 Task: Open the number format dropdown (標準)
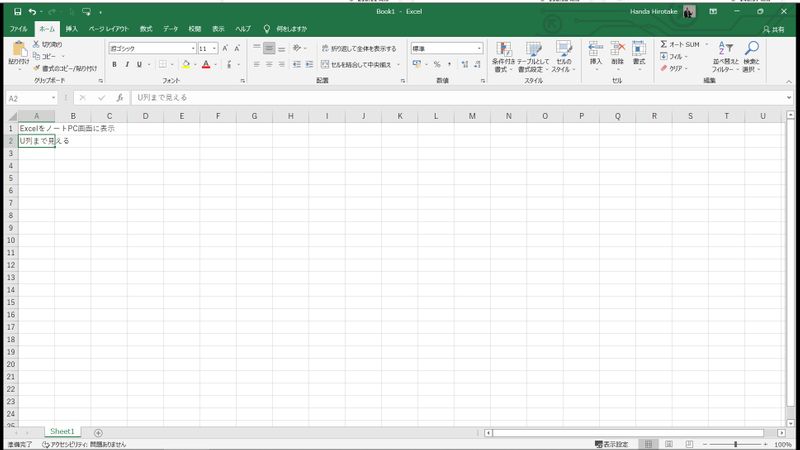[x=479, y=48]
